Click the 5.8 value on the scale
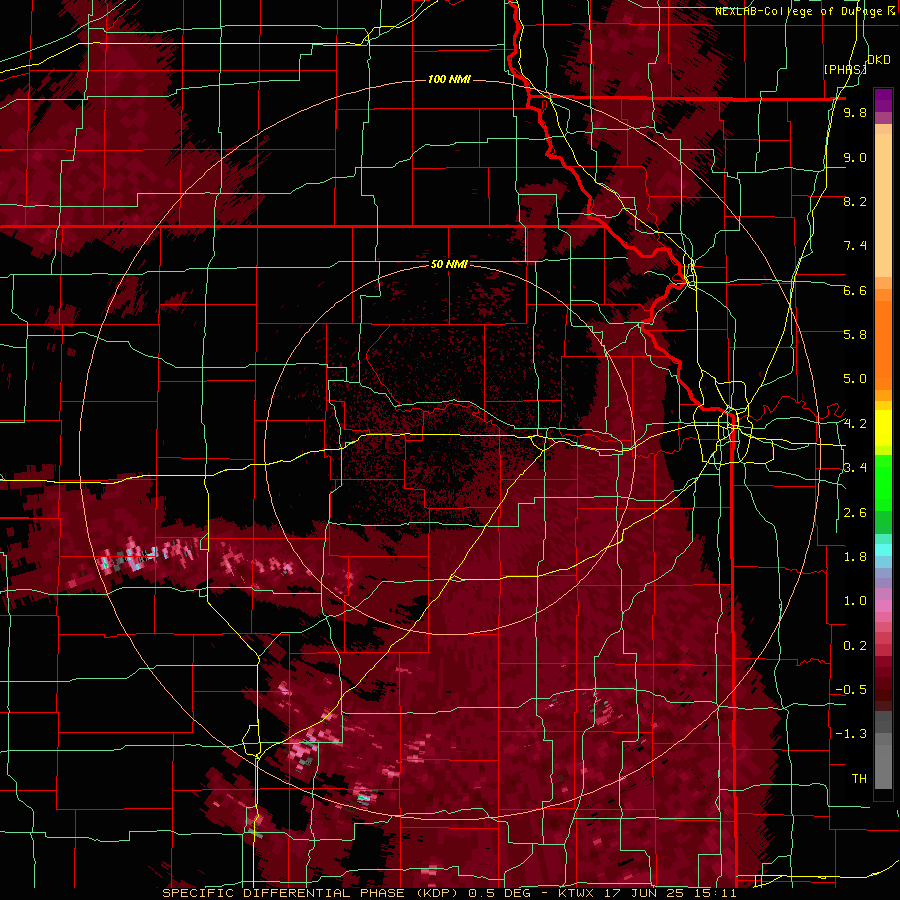900x900 pixels. (x=855, y=335)
